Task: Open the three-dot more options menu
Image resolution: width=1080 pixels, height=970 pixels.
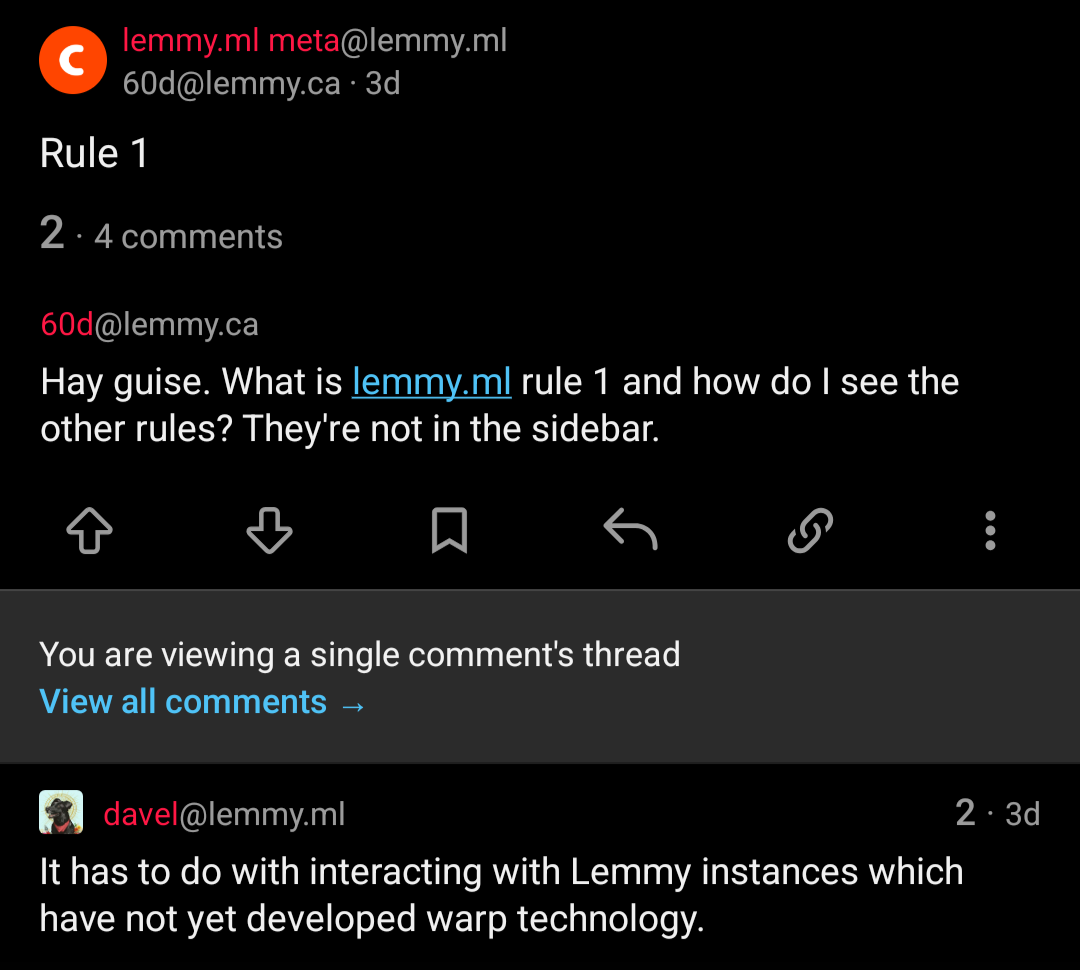Action: click(x=990, y=530)
